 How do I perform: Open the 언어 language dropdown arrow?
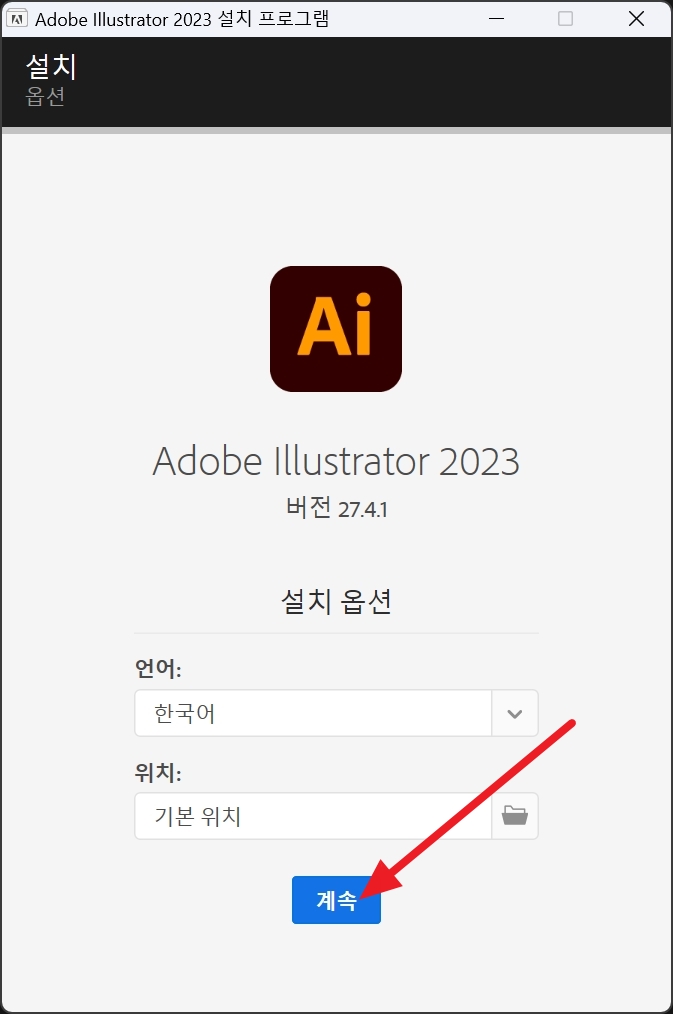[x=515, y=713]
